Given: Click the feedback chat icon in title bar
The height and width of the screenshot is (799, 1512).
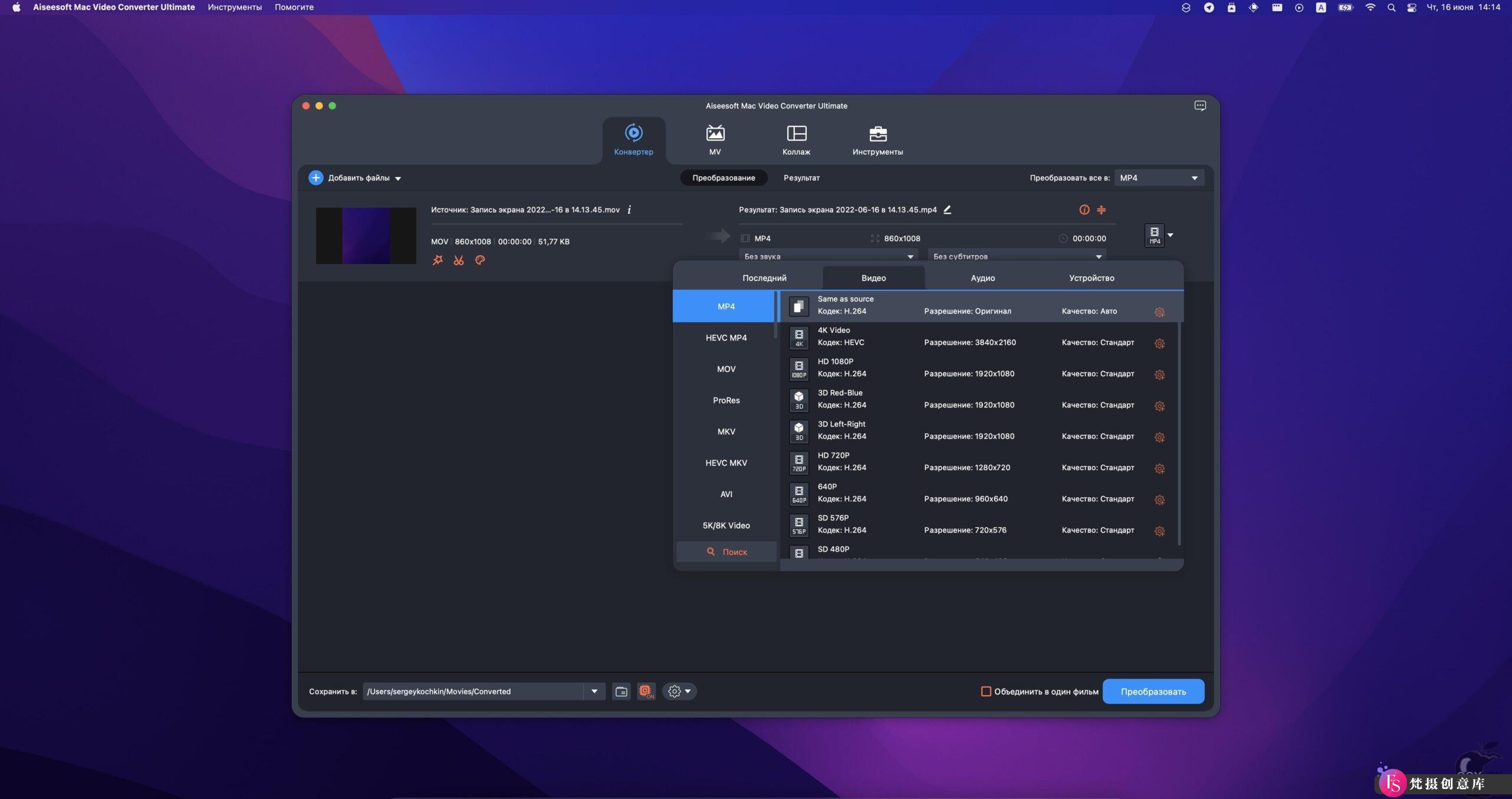Looking at the screenshot, I should click(x=1200, y=106).
